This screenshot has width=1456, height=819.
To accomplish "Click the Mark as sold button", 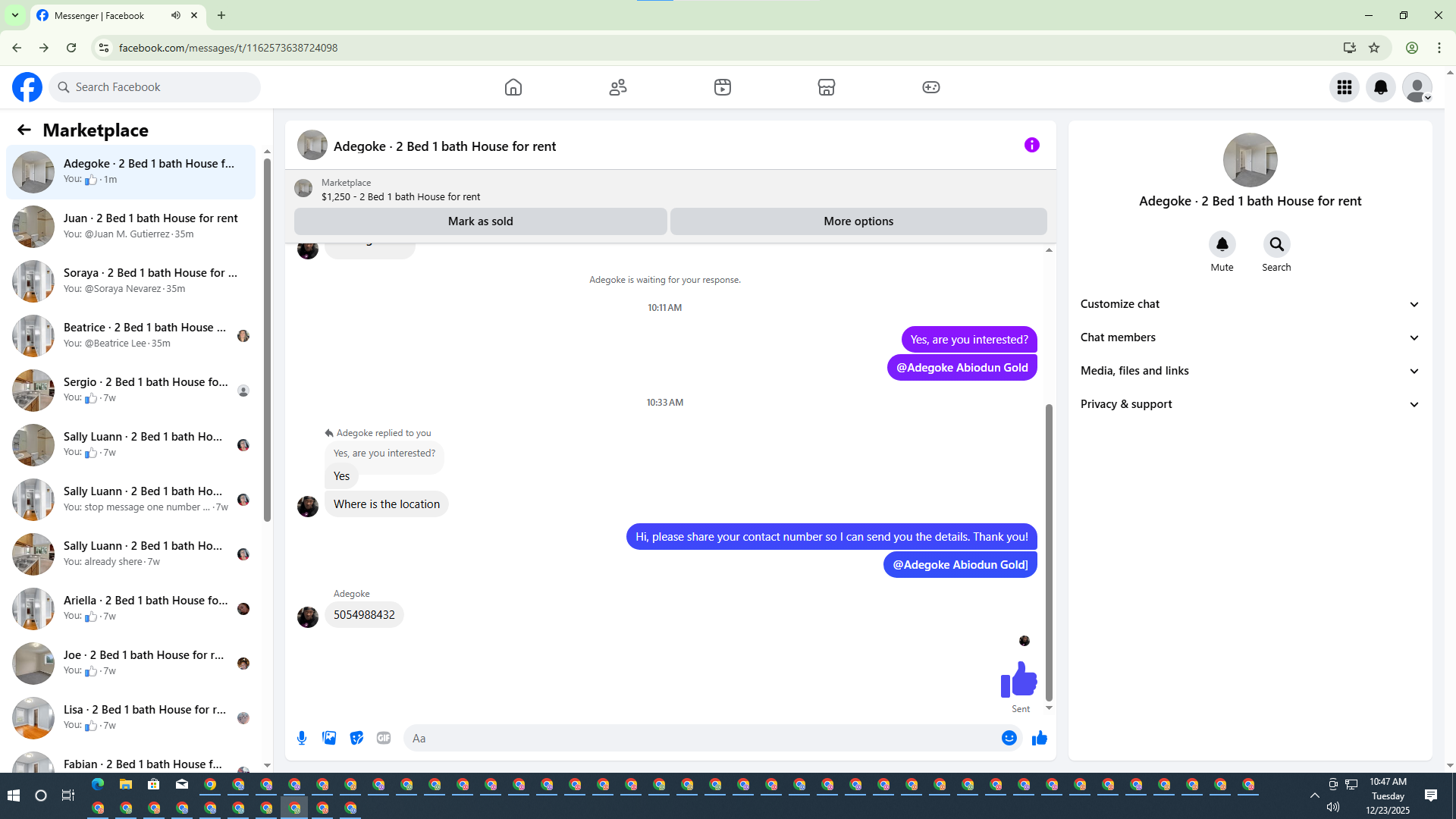I will (480, 221).
